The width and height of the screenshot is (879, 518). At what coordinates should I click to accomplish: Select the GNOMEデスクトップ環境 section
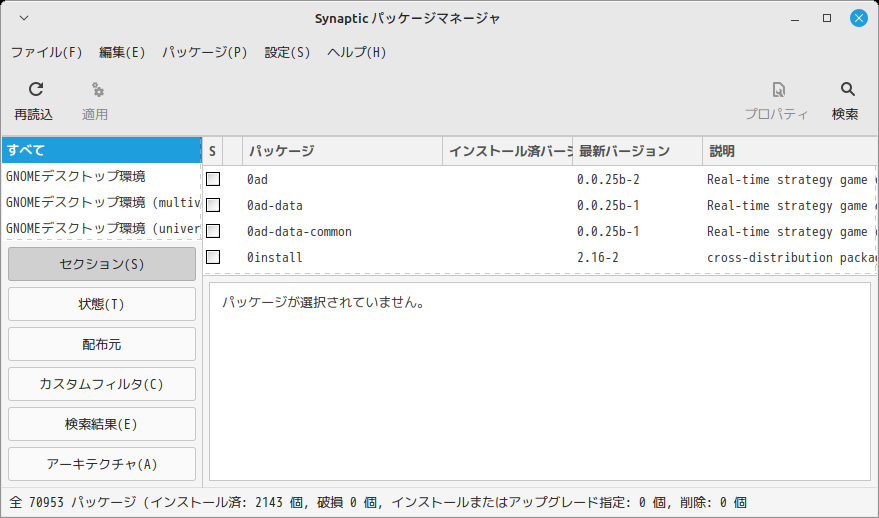click(x=102, y=176)
